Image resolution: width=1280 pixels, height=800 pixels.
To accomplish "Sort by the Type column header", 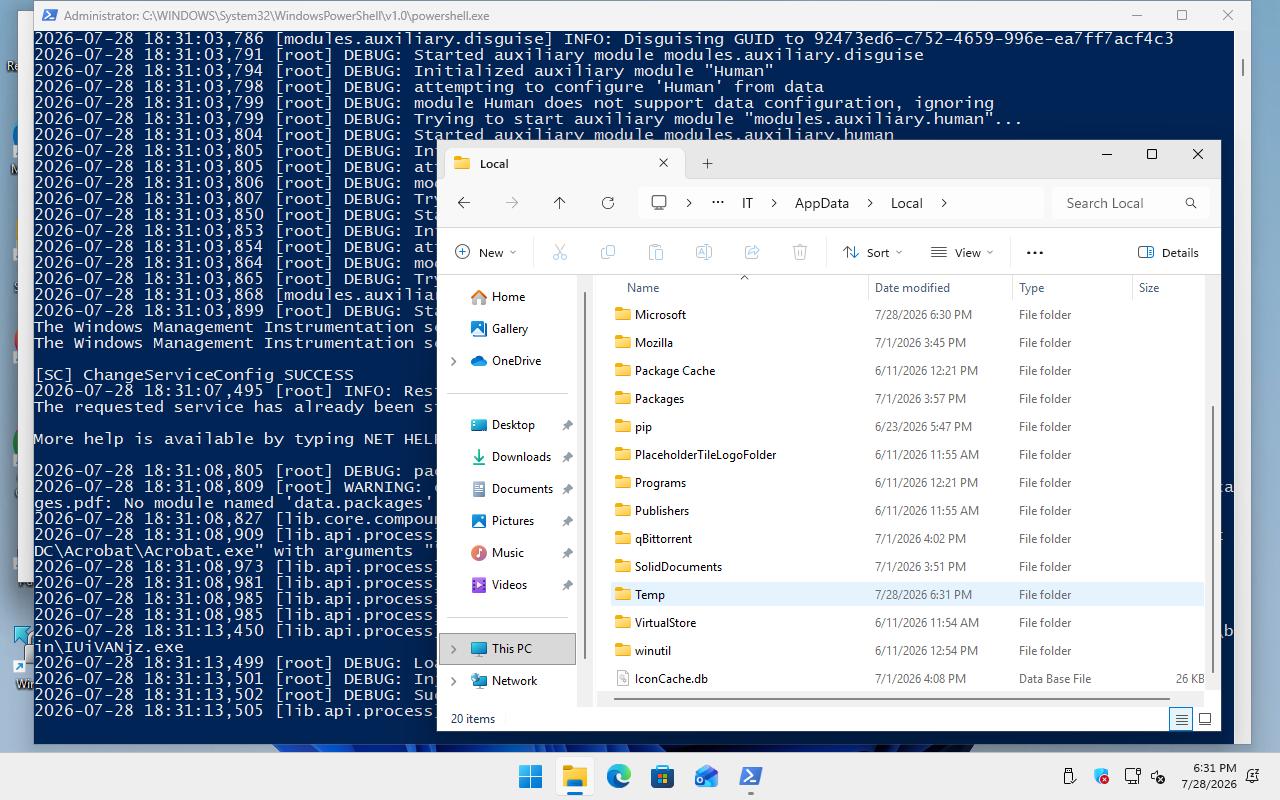I will coord(1071,288).
